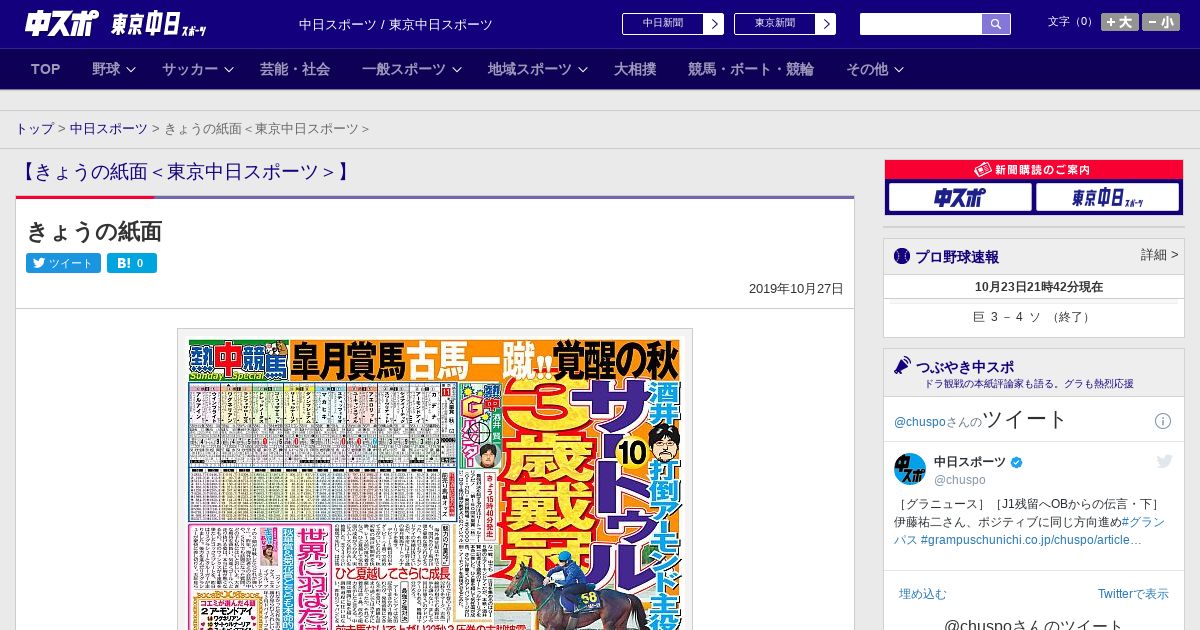The image size is (1200, 630).
Task: Click the 中日スポーツ Twitter avatar
Action: pos(910,469)
